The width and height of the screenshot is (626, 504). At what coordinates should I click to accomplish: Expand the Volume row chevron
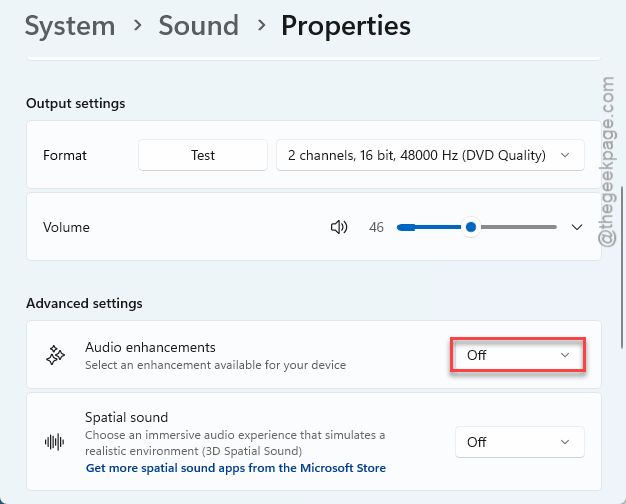point(577,227)
